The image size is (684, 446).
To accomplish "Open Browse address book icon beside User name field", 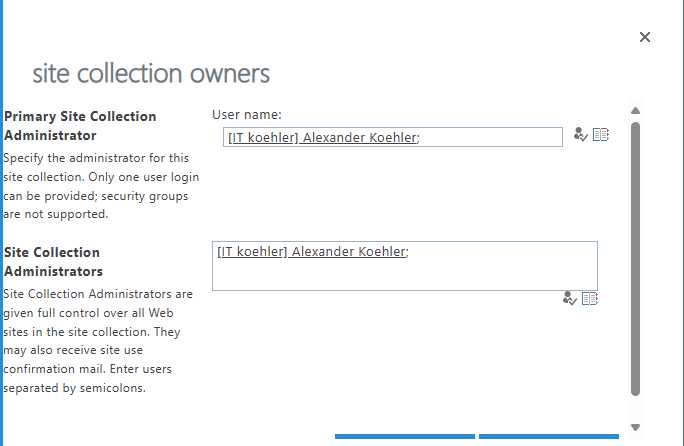I will click(601, 135).
